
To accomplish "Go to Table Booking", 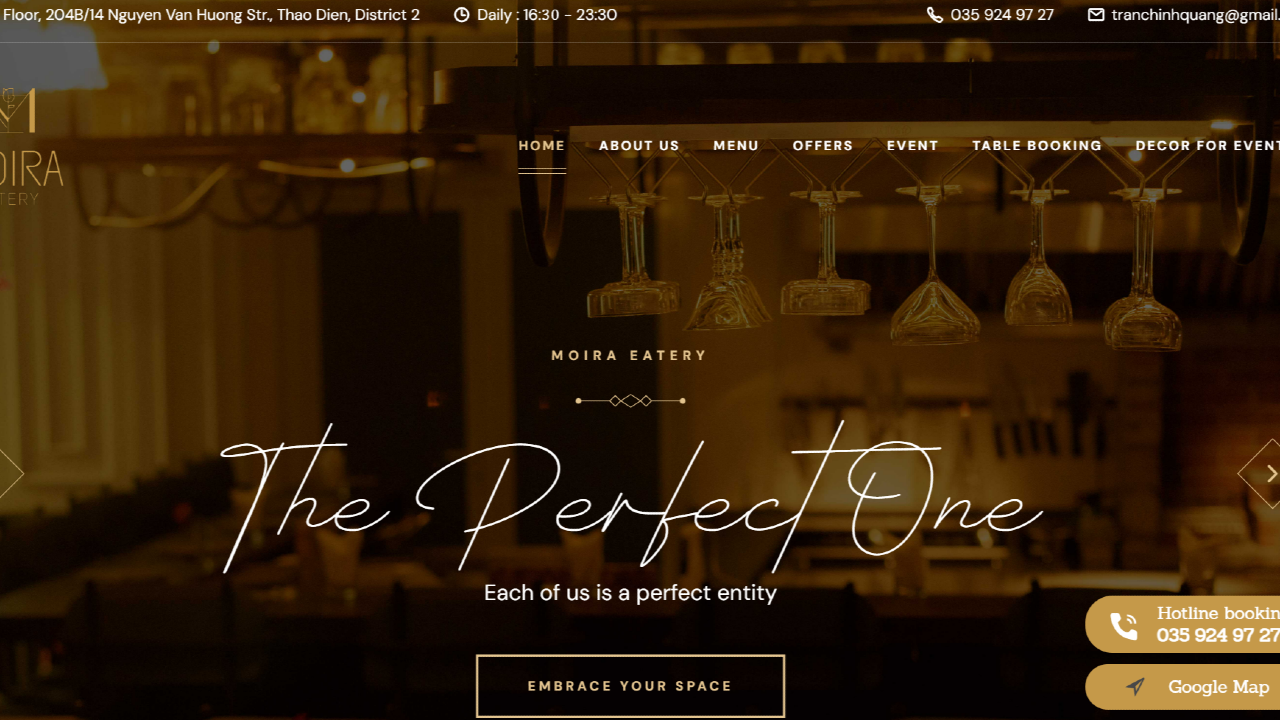I will [1037, 145].
